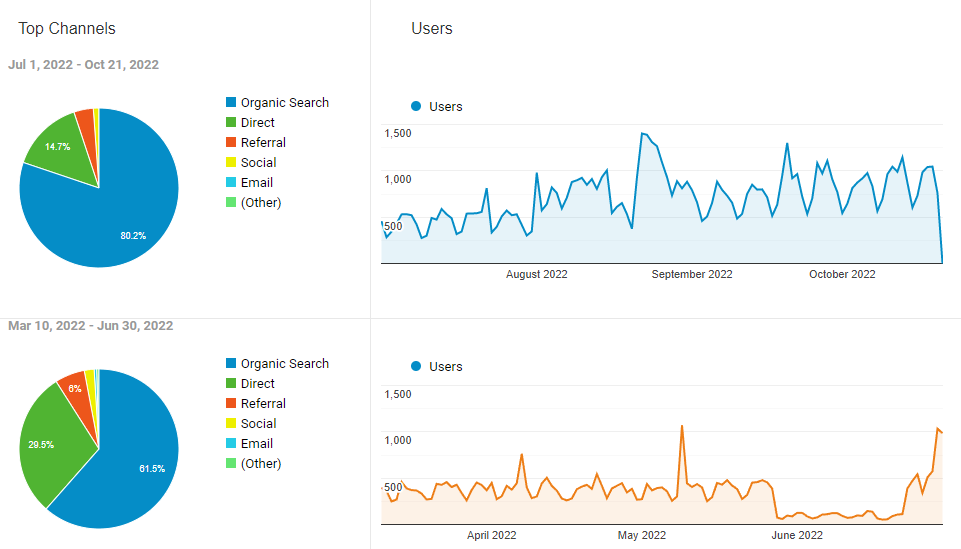Click the blue Users legend dot in top chart

click(416, 106)
